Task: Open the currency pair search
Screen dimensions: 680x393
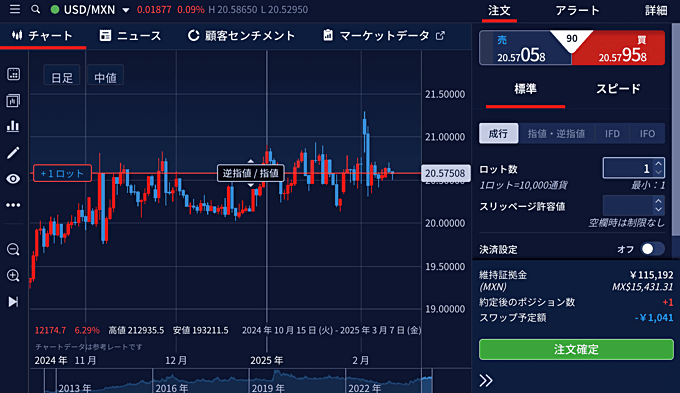Action: pos(36,9)
